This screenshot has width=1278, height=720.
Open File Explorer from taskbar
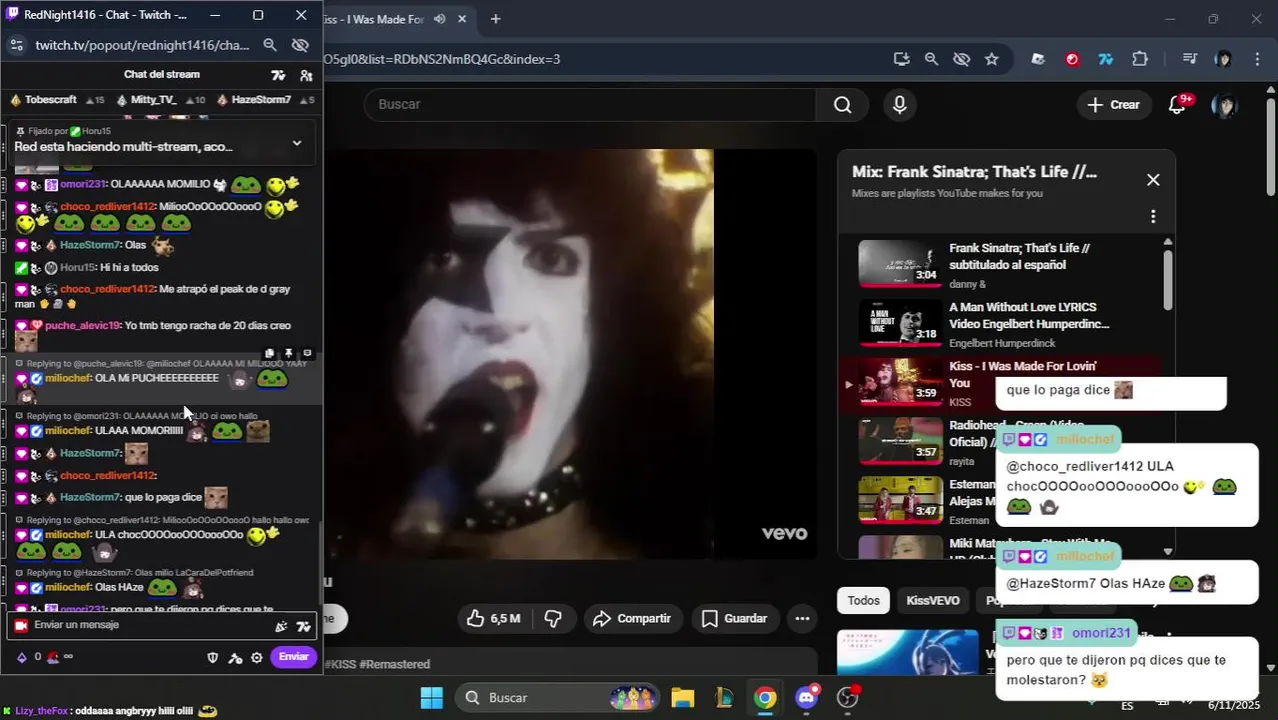[682, 697]
